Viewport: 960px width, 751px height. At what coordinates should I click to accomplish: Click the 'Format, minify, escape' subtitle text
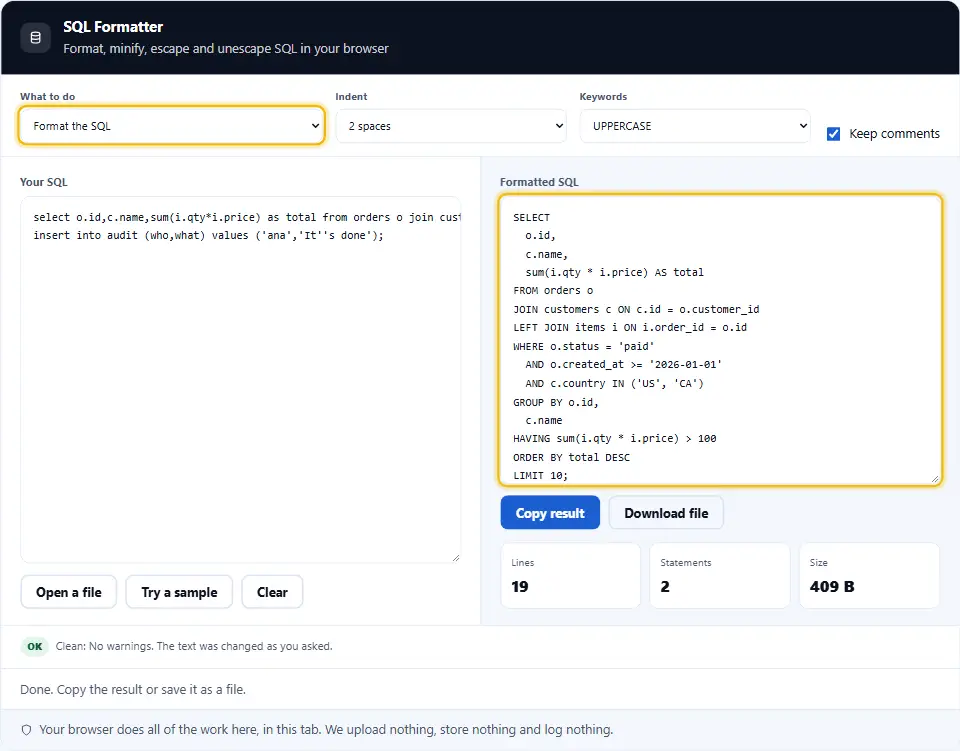(x=226, y=48)
